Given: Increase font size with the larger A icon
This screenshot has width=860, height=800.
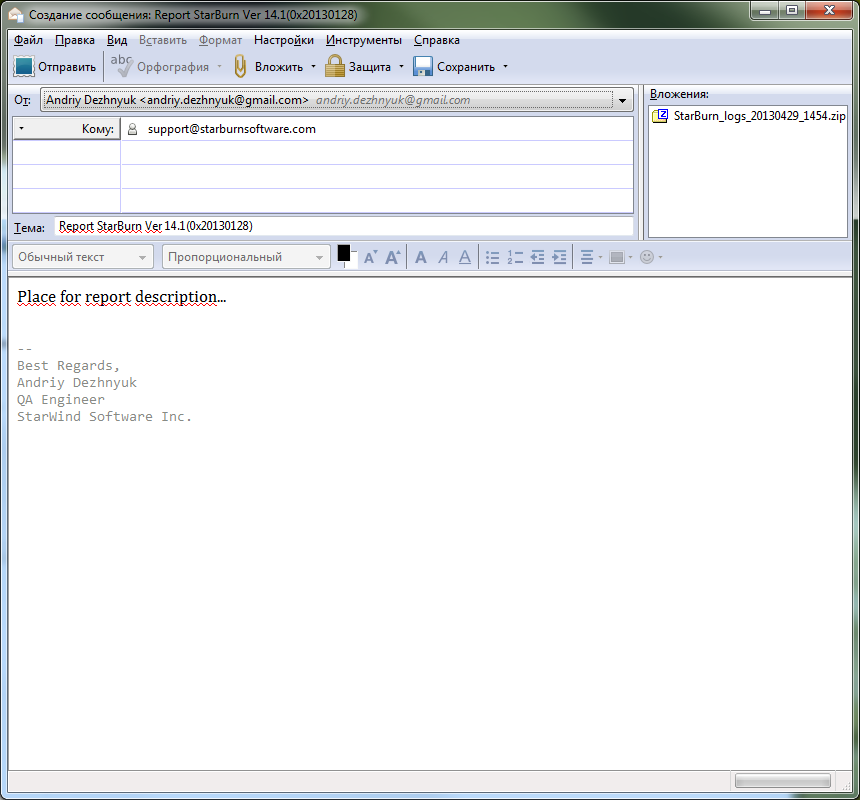Looking at the screenshot, I should [x=393, y=257].
